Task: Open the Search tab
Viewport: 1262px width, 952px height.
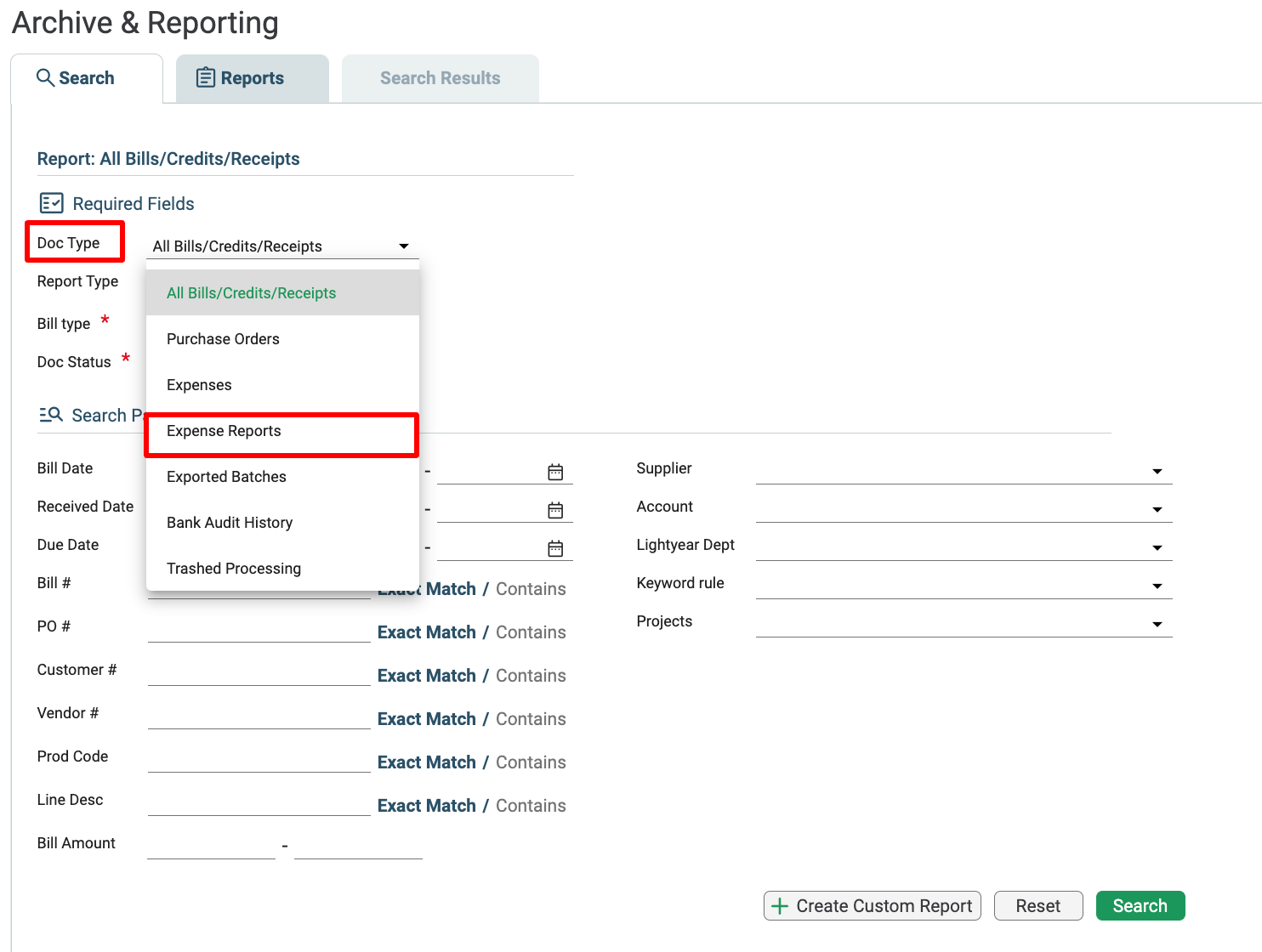Action: point(86,78)
